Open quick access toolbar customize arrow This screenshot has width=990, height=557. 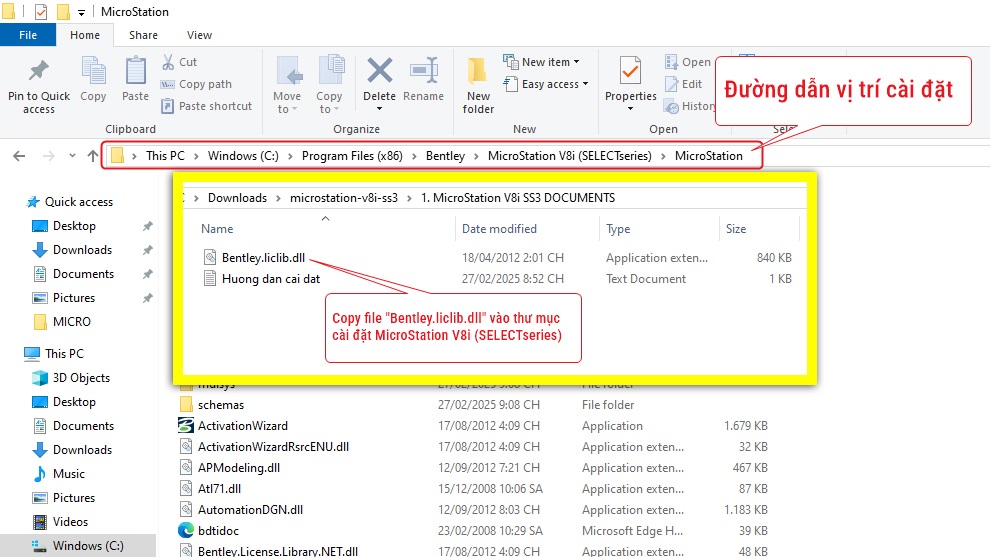[x=81, y=12]
